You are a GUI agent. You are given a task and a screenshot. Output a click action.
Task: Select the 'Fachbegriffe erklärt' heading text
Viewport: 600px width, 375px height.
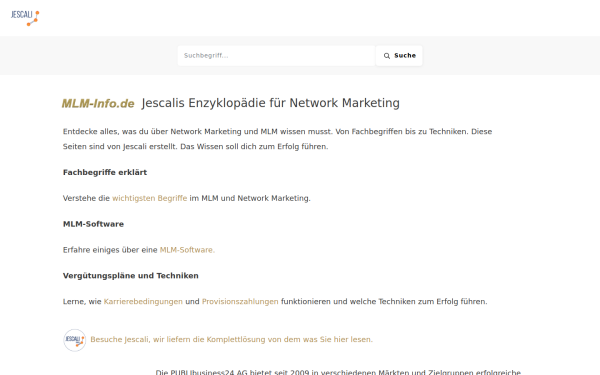click(x=105, y=172)
